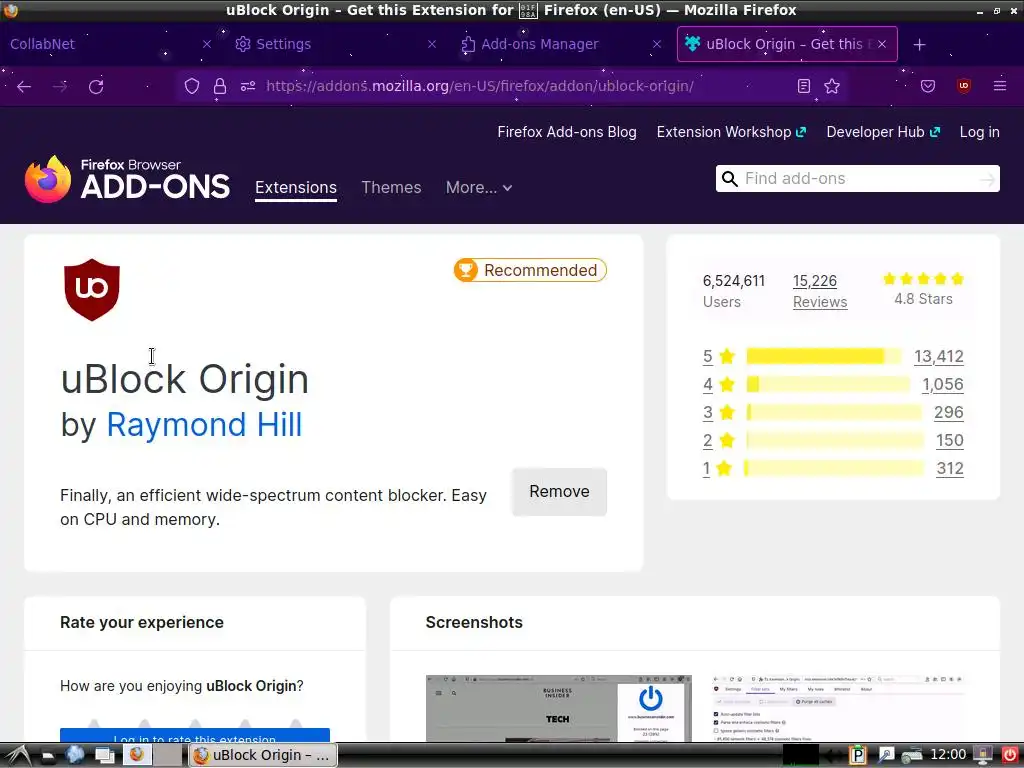The width and height of the screenshot is (1024, 768).
Task: Click Log in link
Action: (980, 132)
